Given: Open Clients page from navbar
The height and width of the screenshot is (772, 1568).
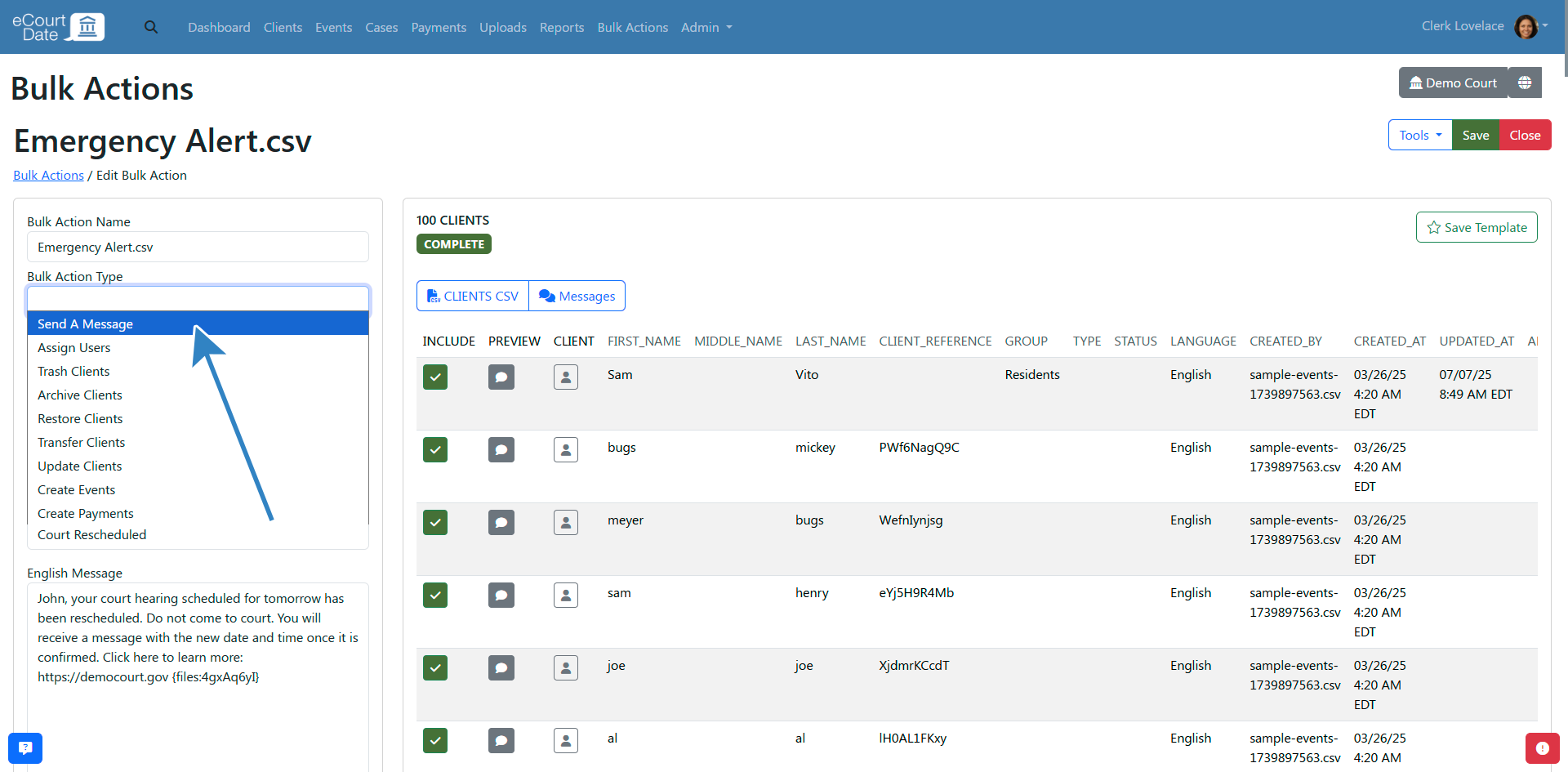Looking at the screenshot, I should coord(283,27).
